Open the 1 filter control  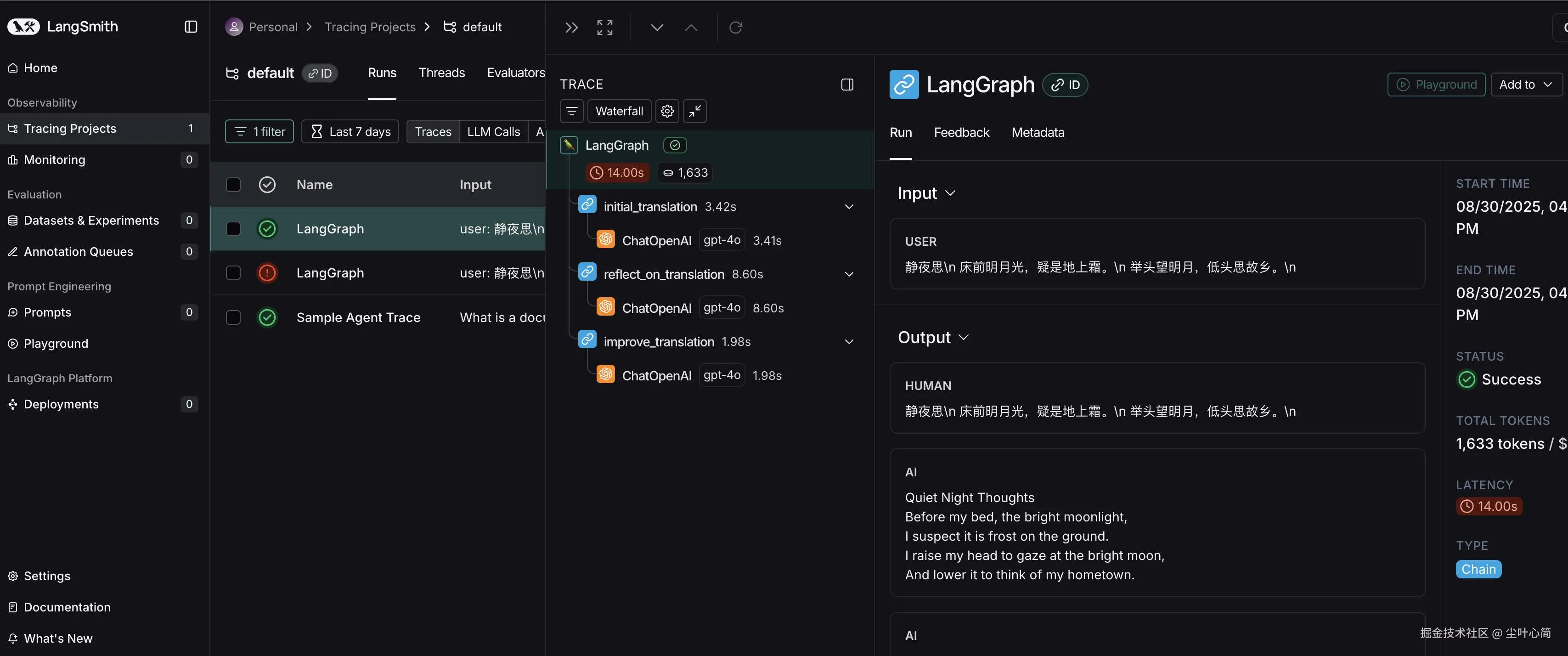point(259,131)
